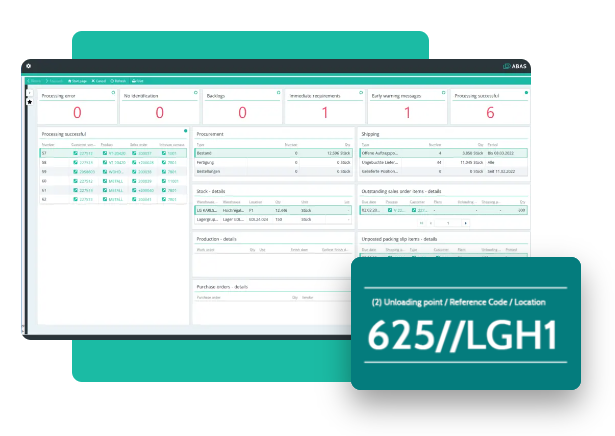Open the last-column link icon in row 61
The height and width of the screenshot is (436, 615).
click(x=164, y=190)
